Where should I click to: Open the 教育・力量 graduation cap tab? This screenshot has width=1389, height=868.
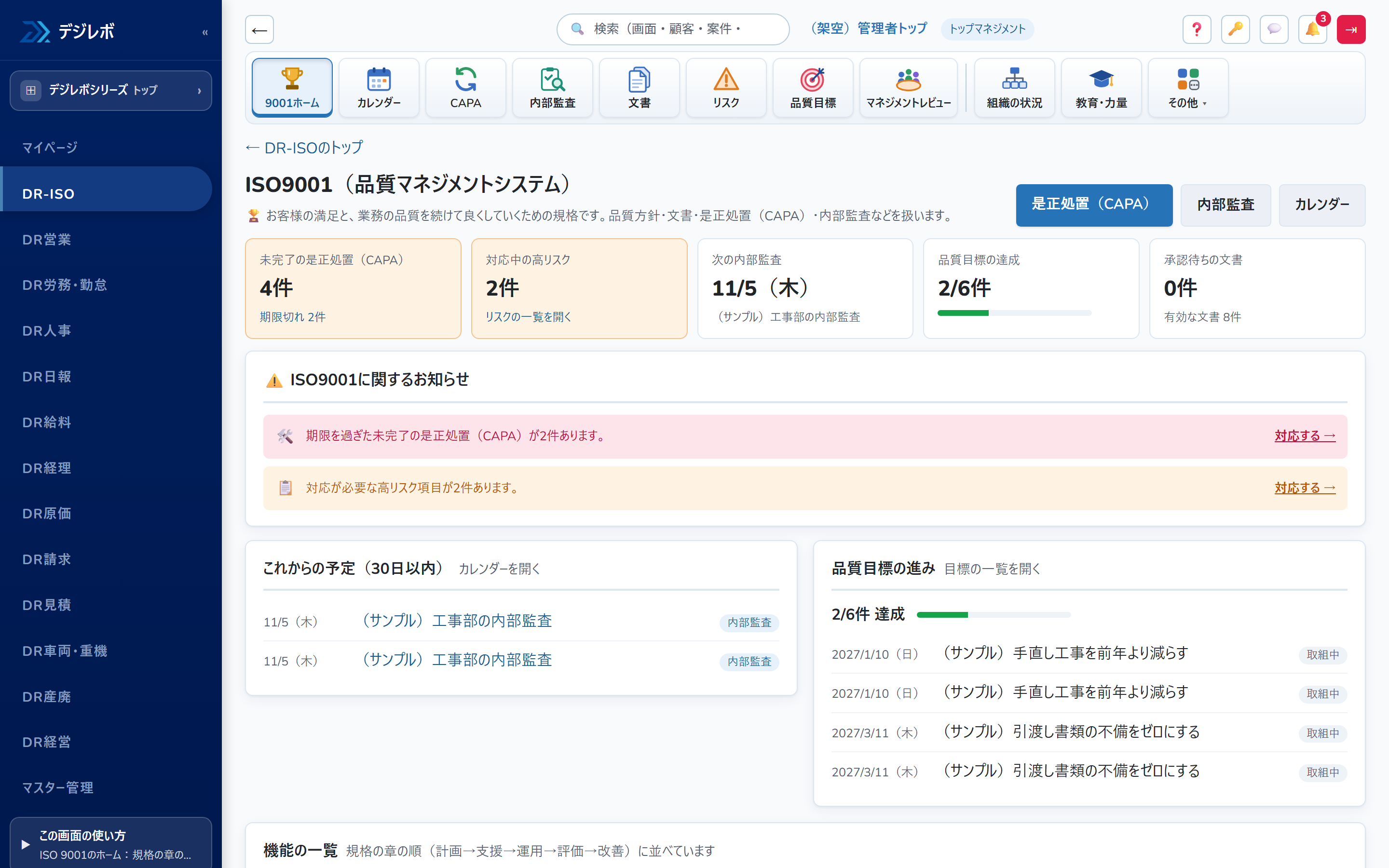[x=1101, y=87]
